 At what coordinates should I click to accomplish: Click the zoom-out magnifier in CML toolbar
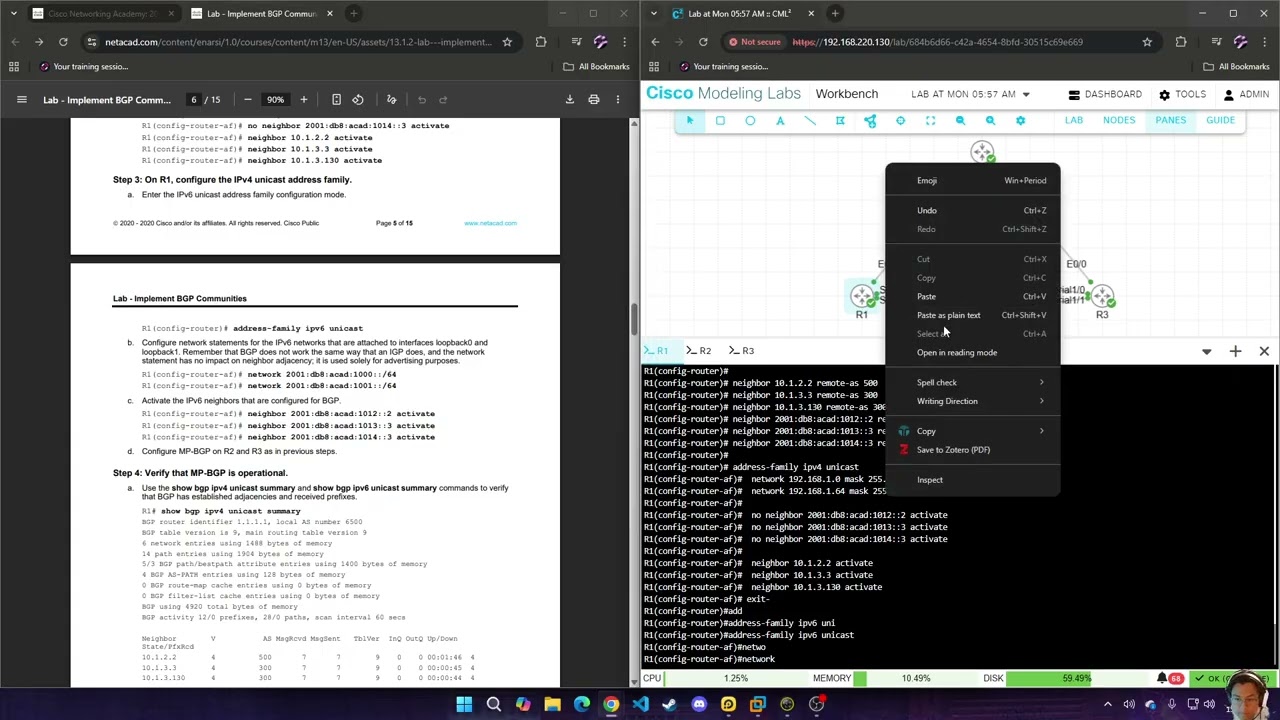(x=960, y=121)
